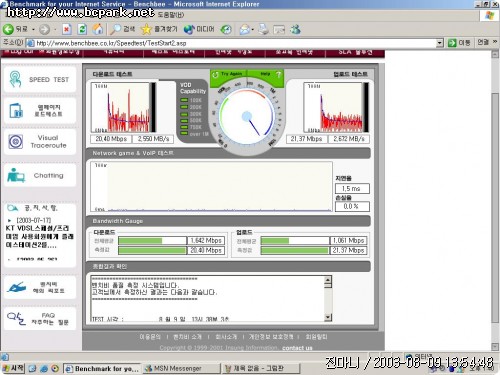
Task: Click the Refresh page icon
Action: pyautogui.click(x=82, y=29)
